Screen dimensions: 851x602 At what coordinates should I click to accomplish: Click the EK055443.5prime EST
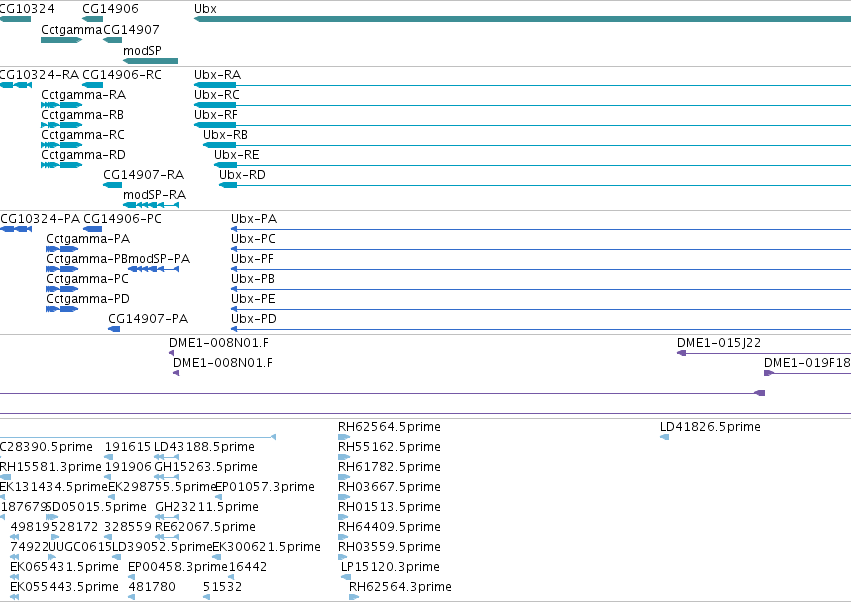15,597
